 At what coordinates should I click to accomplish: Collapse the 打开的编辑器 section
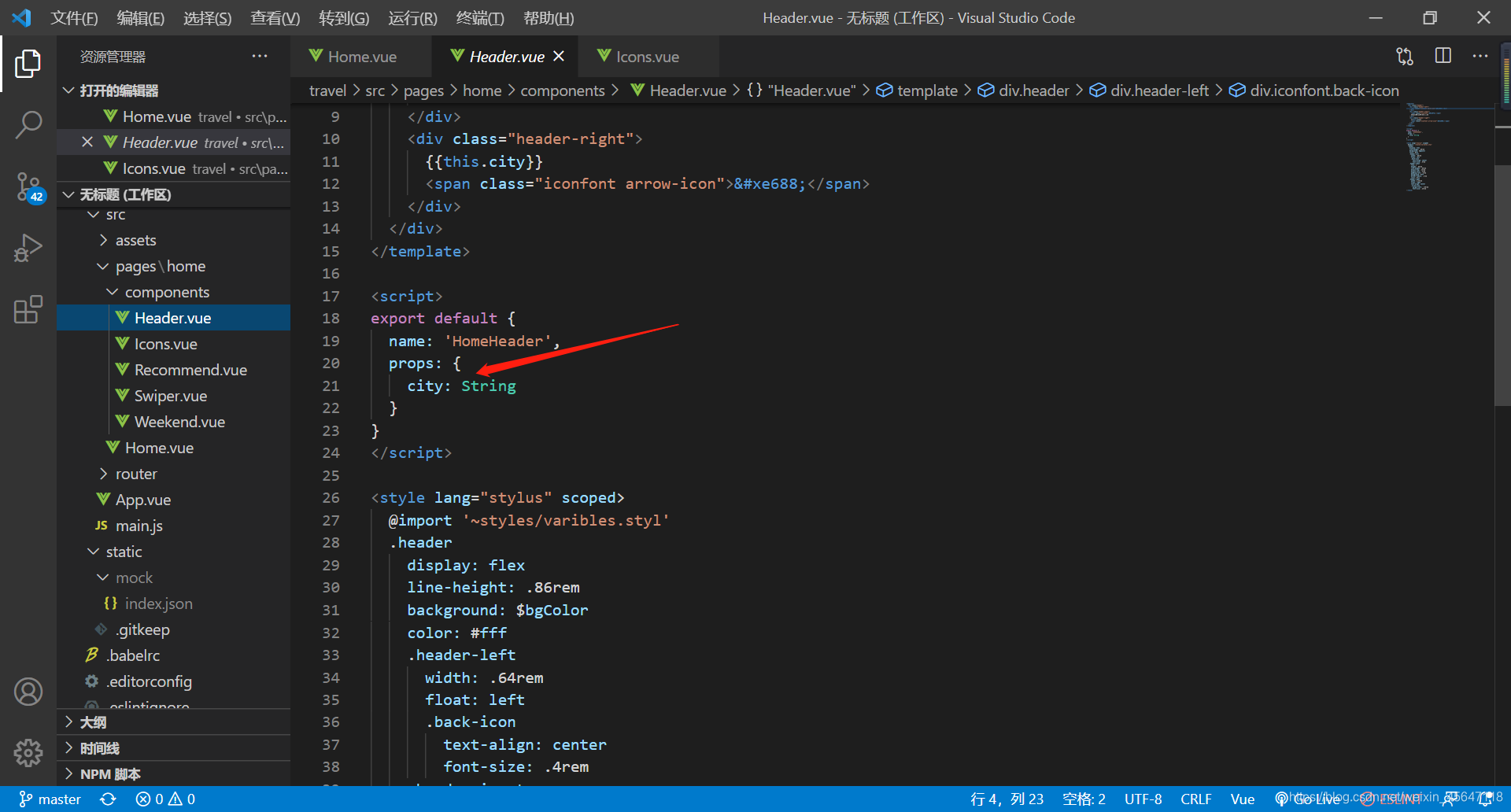coord(173,90)
